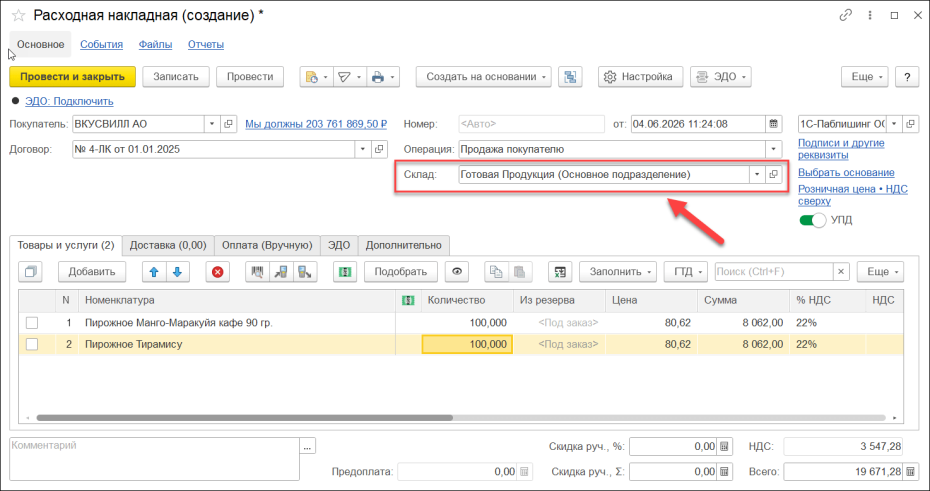
Task: Click the help question mark button
Action: [x=907, y=76]
